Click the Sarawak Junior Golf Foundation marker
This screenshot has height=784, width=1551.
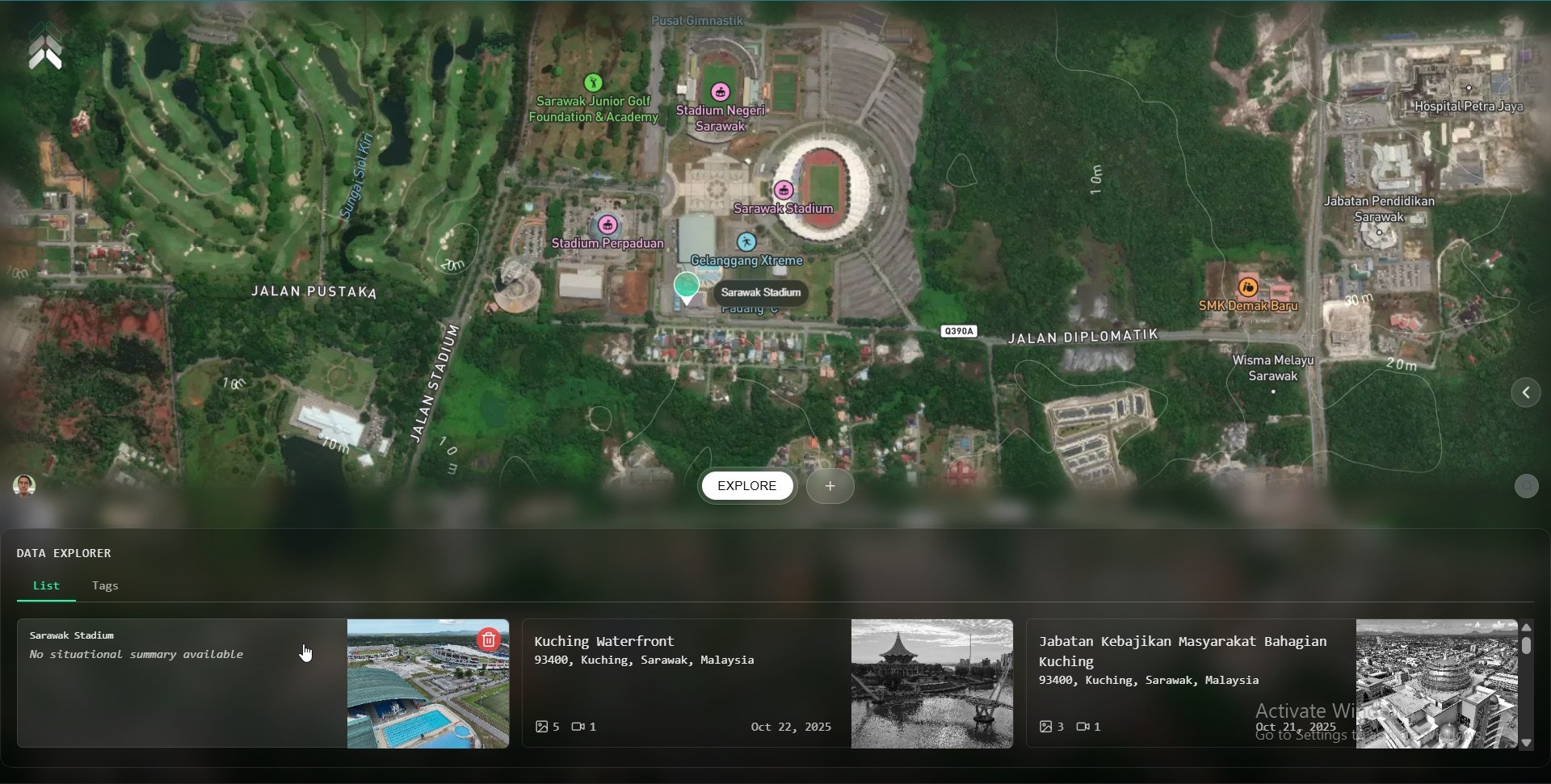point(592,81)
